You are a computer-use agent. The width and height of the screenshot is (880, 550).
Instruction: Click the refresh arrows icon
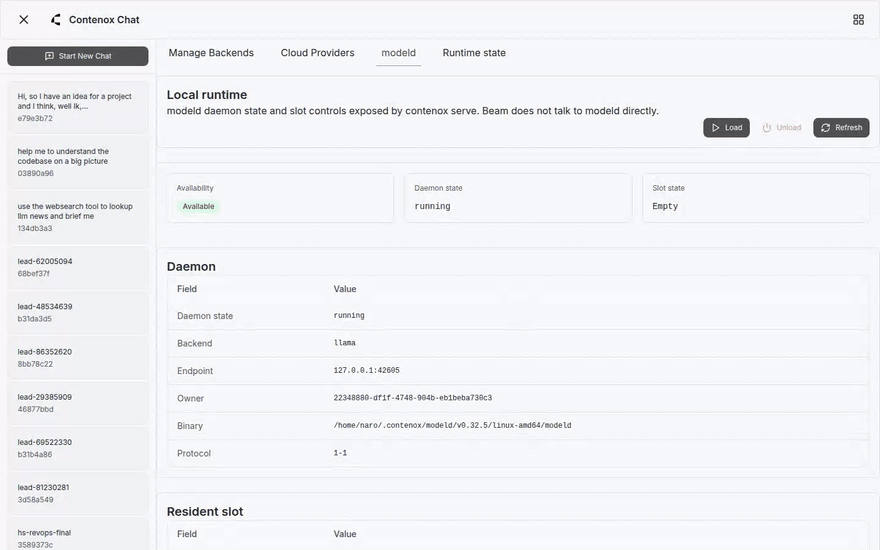coord(826,128)
